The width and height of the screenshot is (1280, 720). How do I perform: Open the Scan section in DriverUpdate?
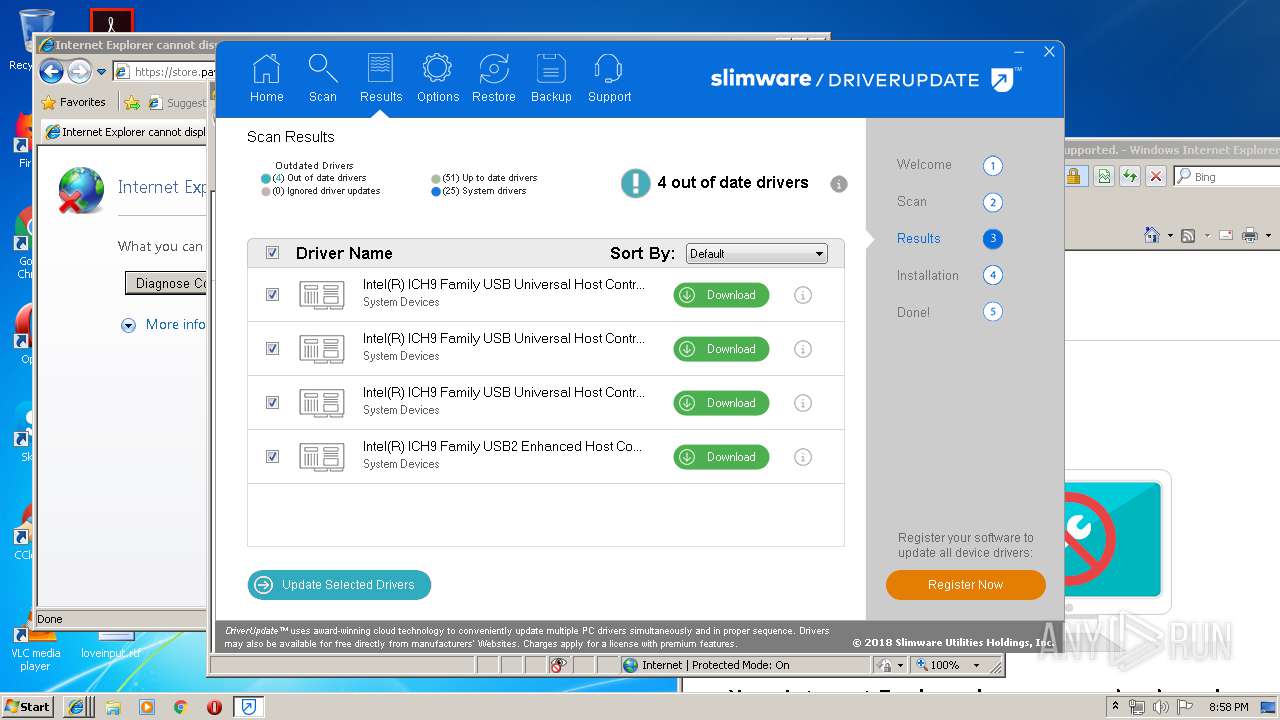click(x=322, y=79)
